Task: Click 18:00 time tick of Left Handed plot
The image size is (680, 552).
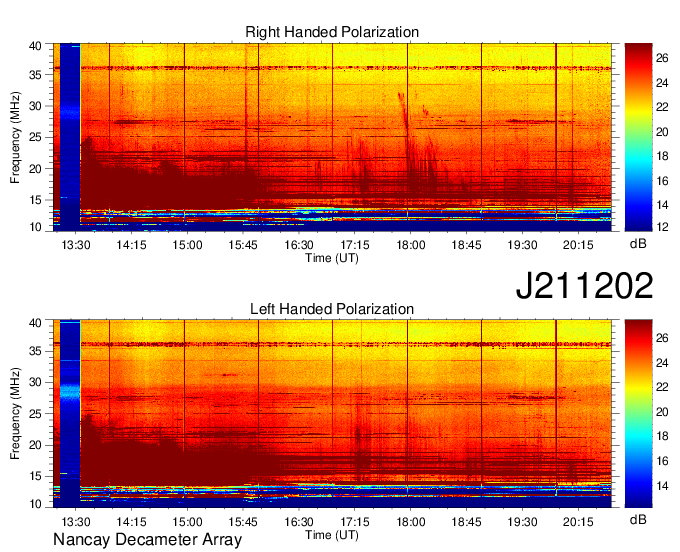Action: [x=411, y=522]
